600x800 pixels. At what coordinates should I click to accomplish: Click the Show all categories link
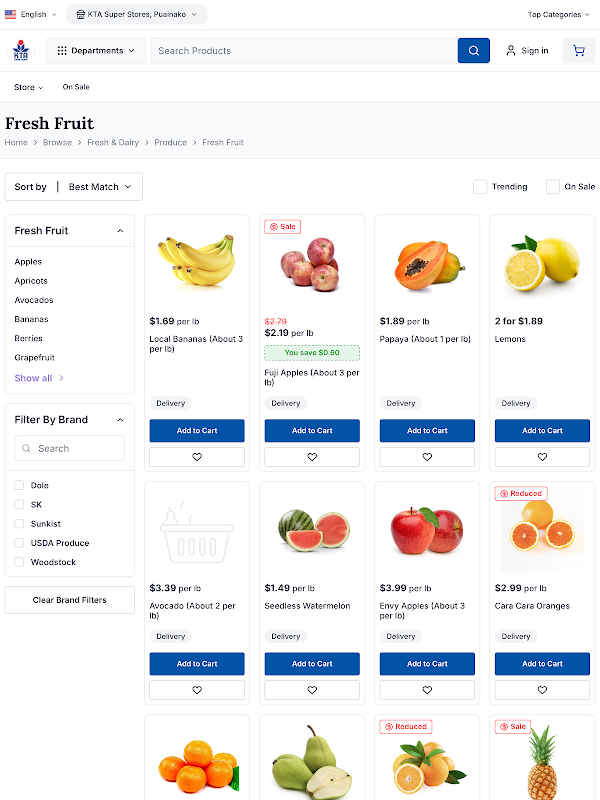tap(39, 378)
